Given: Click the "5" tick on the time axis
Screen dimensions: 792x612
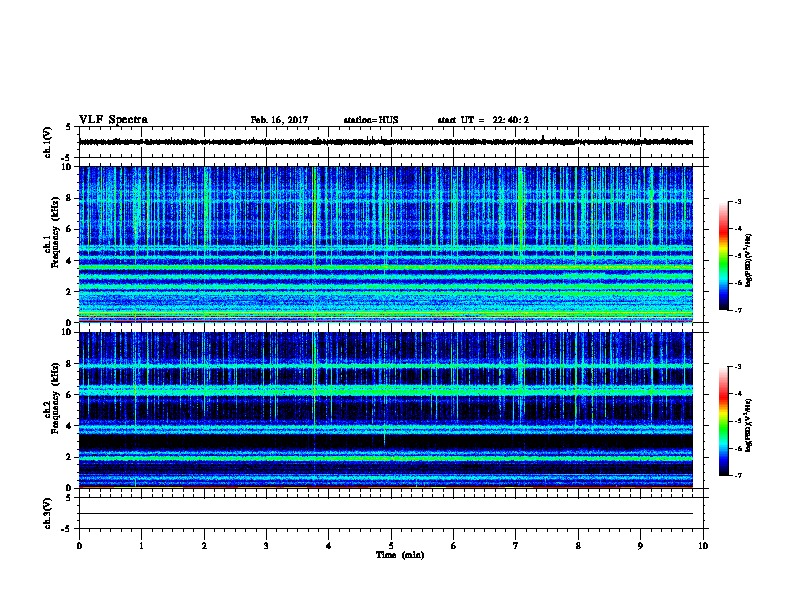Looking at the screenshot, I should click(x=391, y=546).
